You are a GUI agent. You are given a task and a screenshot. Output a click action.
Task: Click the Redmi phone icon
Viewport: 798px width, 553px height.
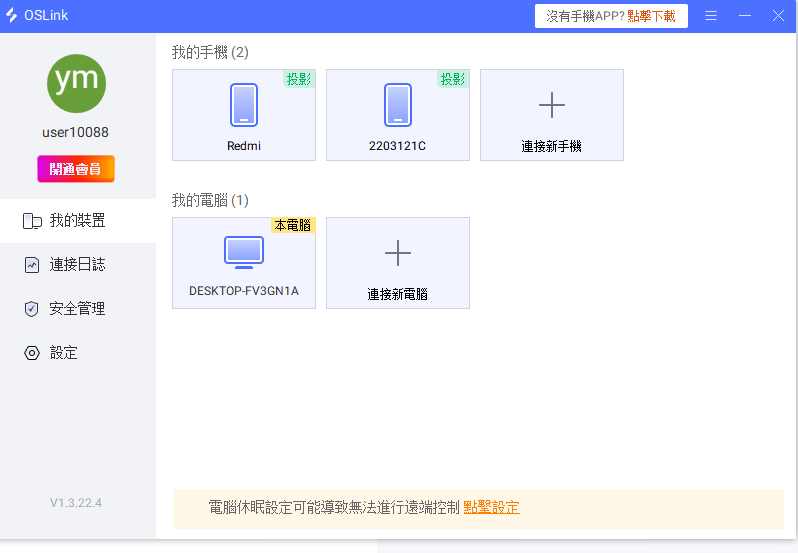pyautogui.click(x=244, y=105)
